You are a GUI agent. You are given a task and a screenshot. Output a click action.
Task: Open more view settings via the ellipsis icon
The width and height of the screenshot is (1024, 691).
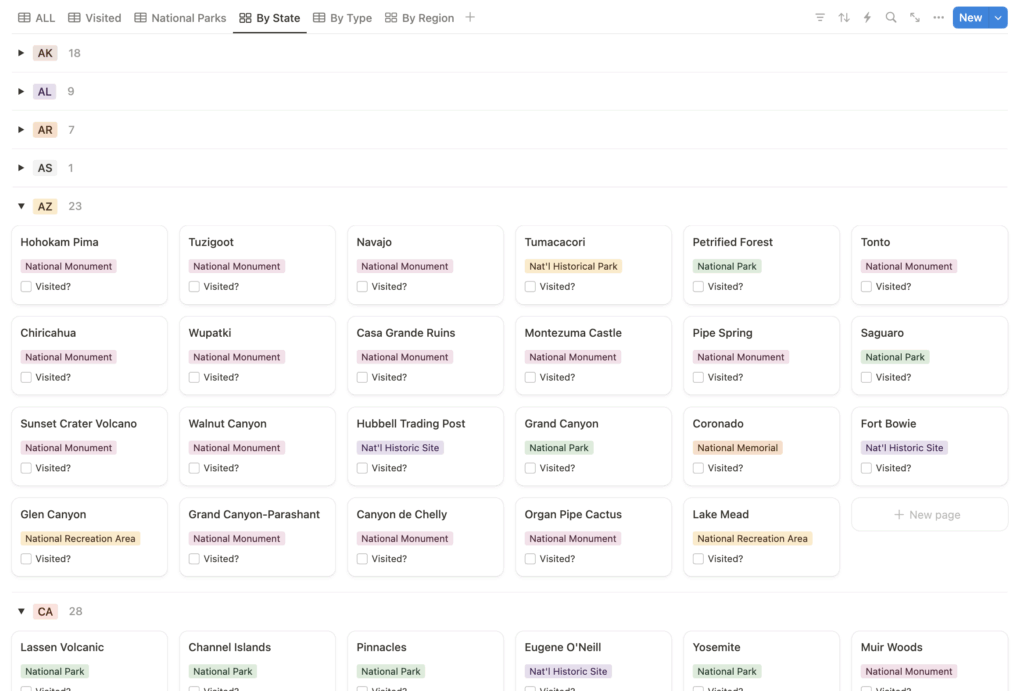[x=939, y=17]
